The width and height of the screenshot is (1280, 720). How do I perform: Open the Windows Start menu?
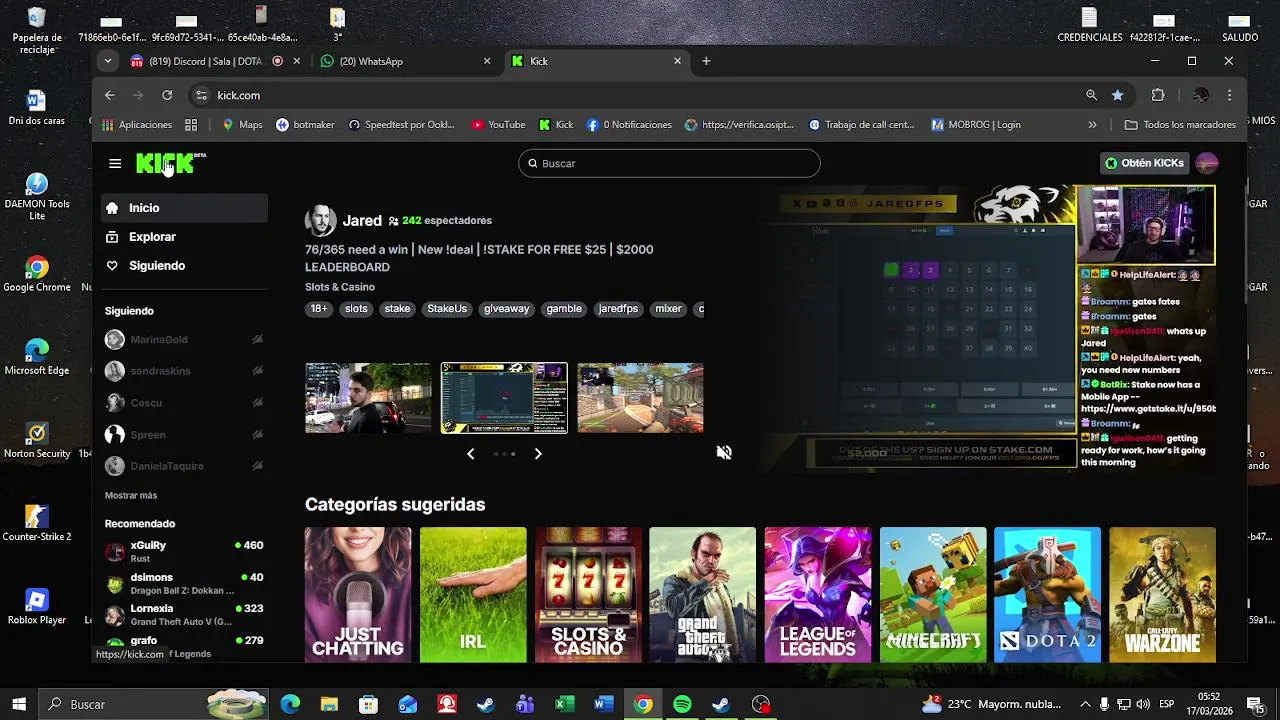coord(19,704)
